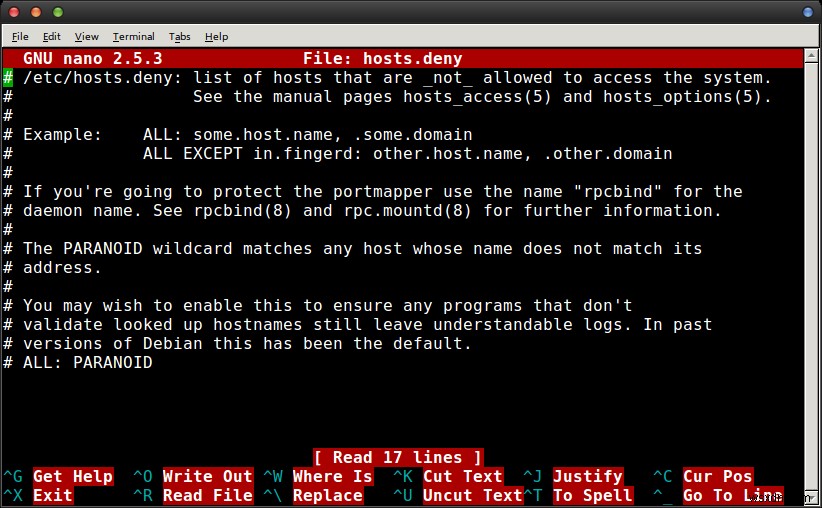The width and height of the screenshot is (822, 508).
Task: Click the Read File shortcut label
Action: pyautogui.click(x=208, y=495)
